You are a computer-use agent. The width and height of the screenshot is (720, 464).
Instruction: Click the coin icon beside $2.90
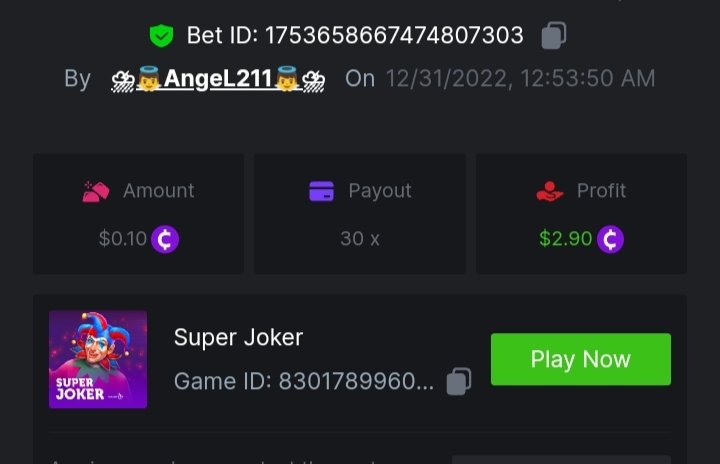point(610,239)
